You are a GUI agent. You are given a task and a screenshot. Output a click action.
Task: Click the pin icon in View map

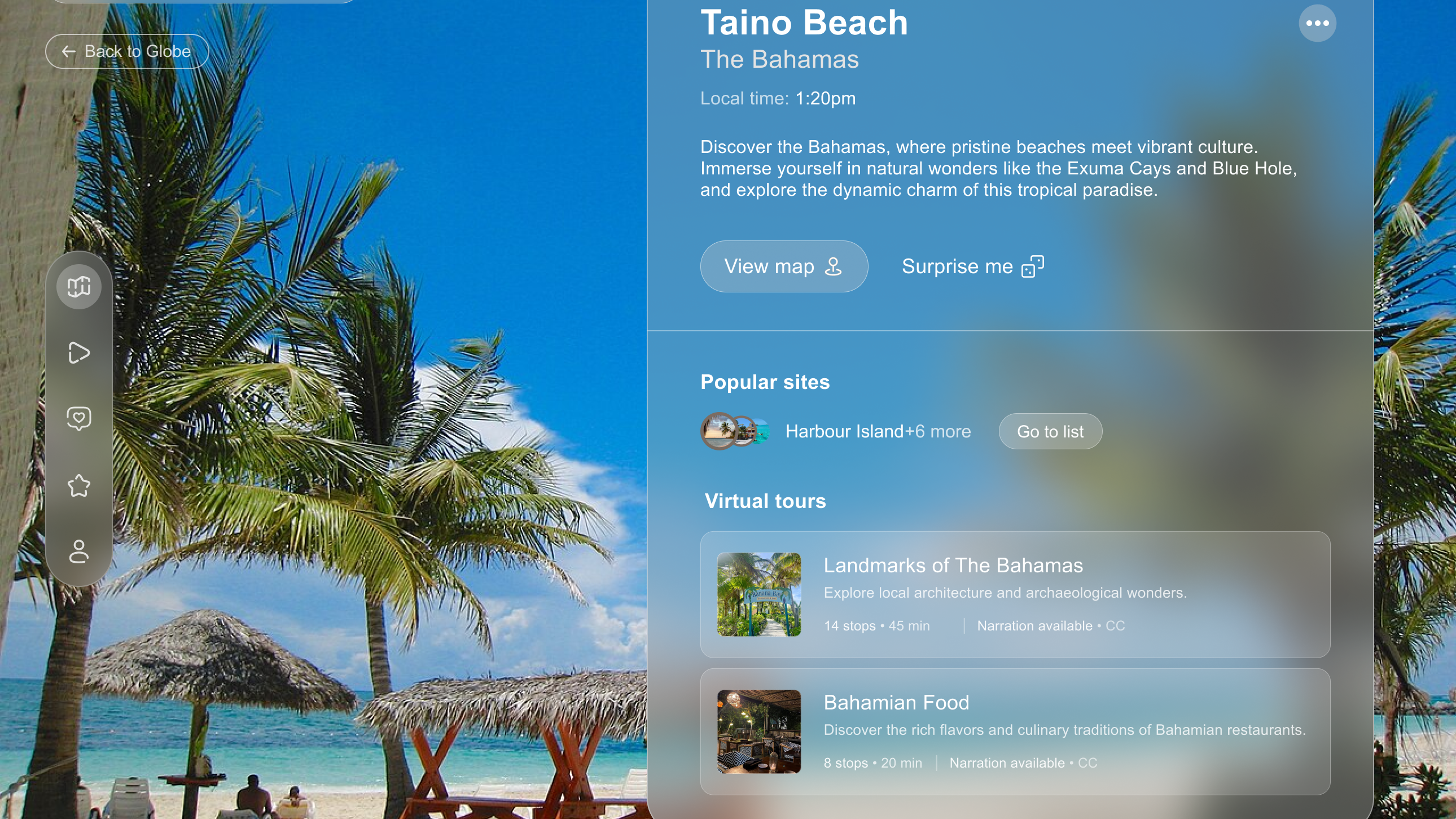(833, 266)
